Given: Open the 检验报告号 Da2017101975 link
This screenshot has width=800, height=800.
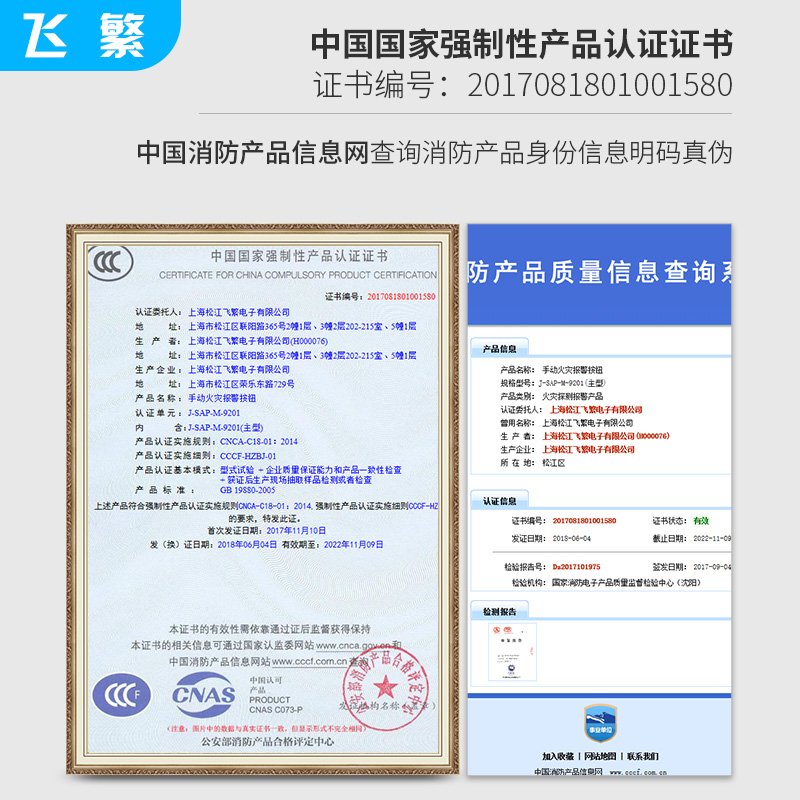Looking at the screenshot, I should pos(577,567).
